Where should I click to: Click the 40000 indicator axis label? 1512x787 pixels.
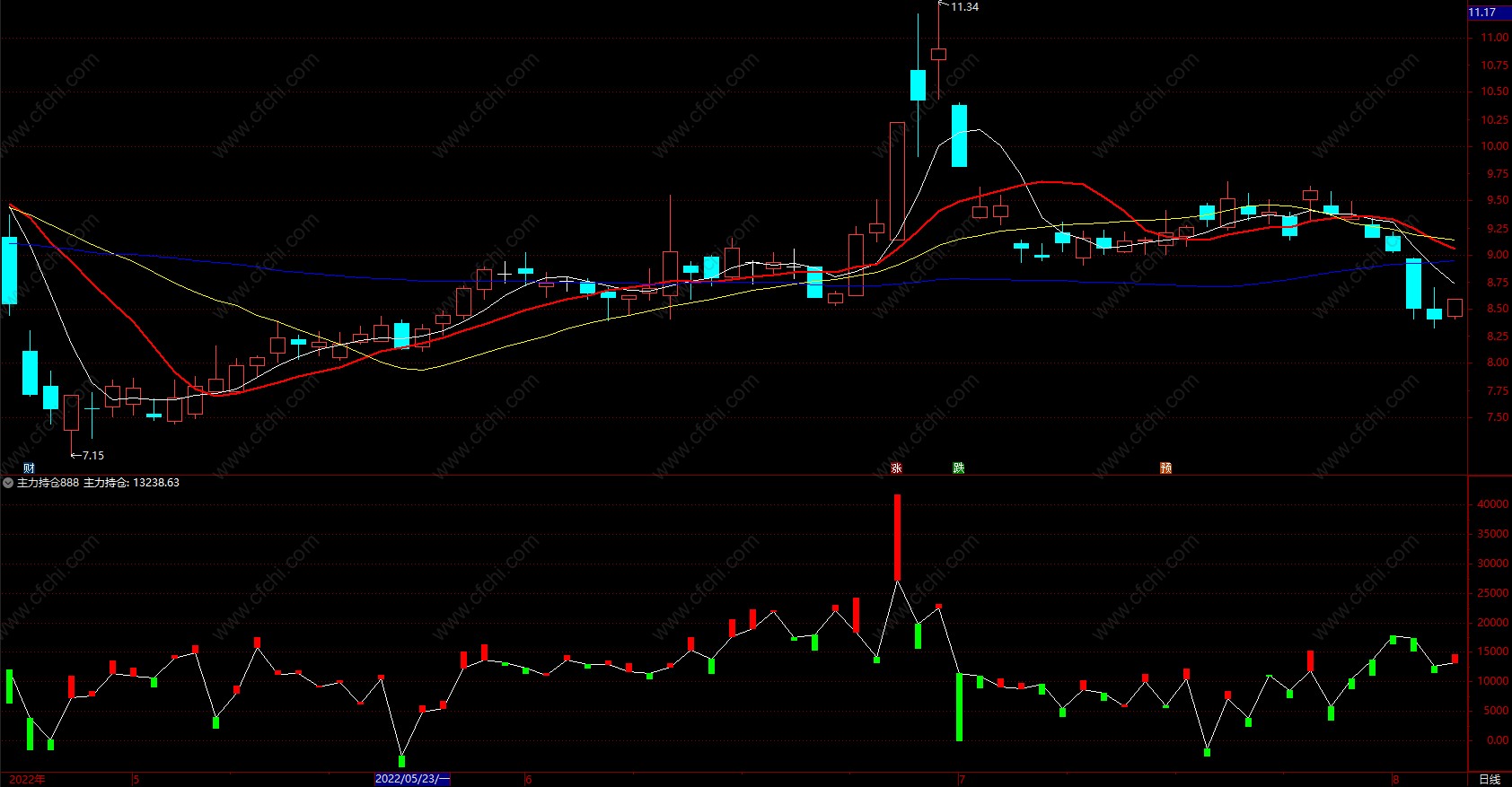click(x=1493, y=504)
